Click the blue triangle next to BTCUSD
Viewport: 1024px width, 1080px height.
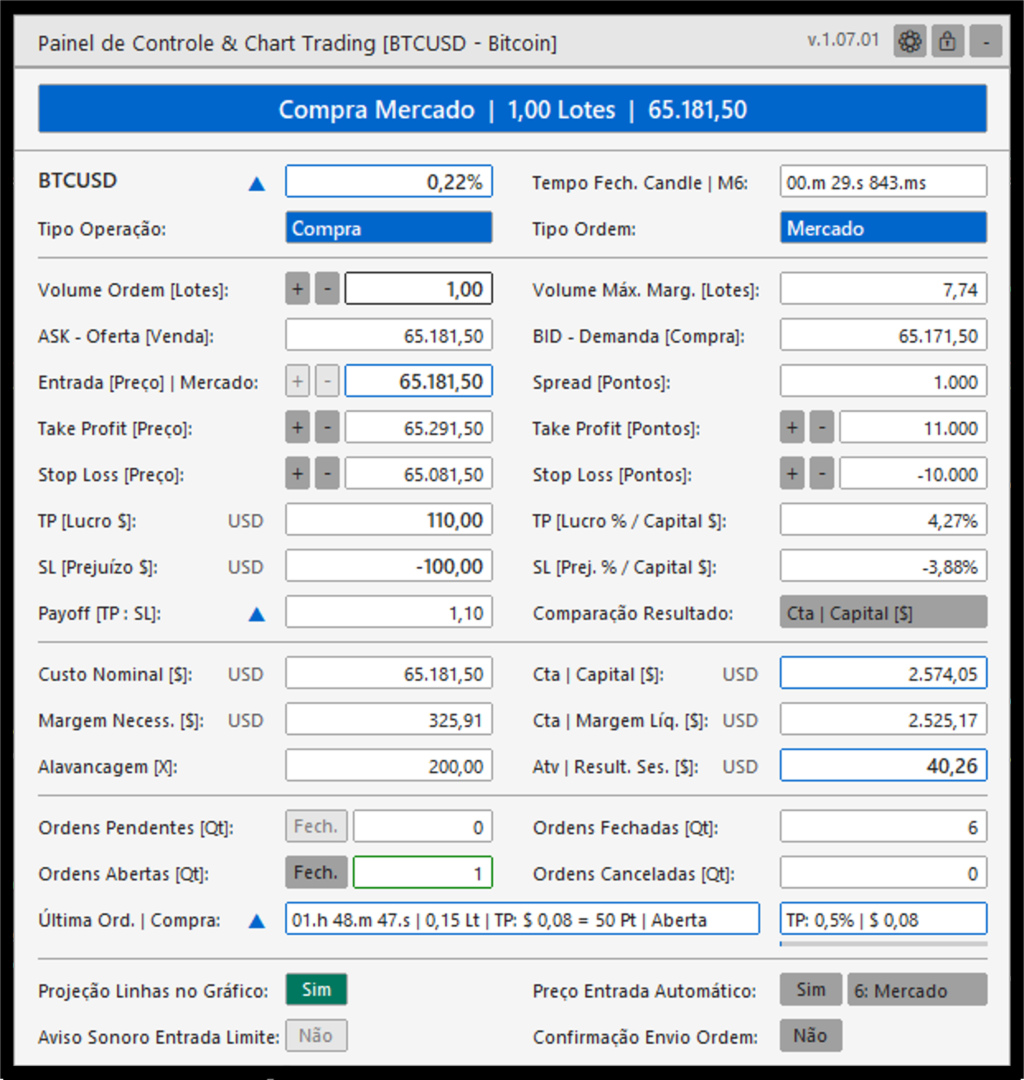point(256,183)
